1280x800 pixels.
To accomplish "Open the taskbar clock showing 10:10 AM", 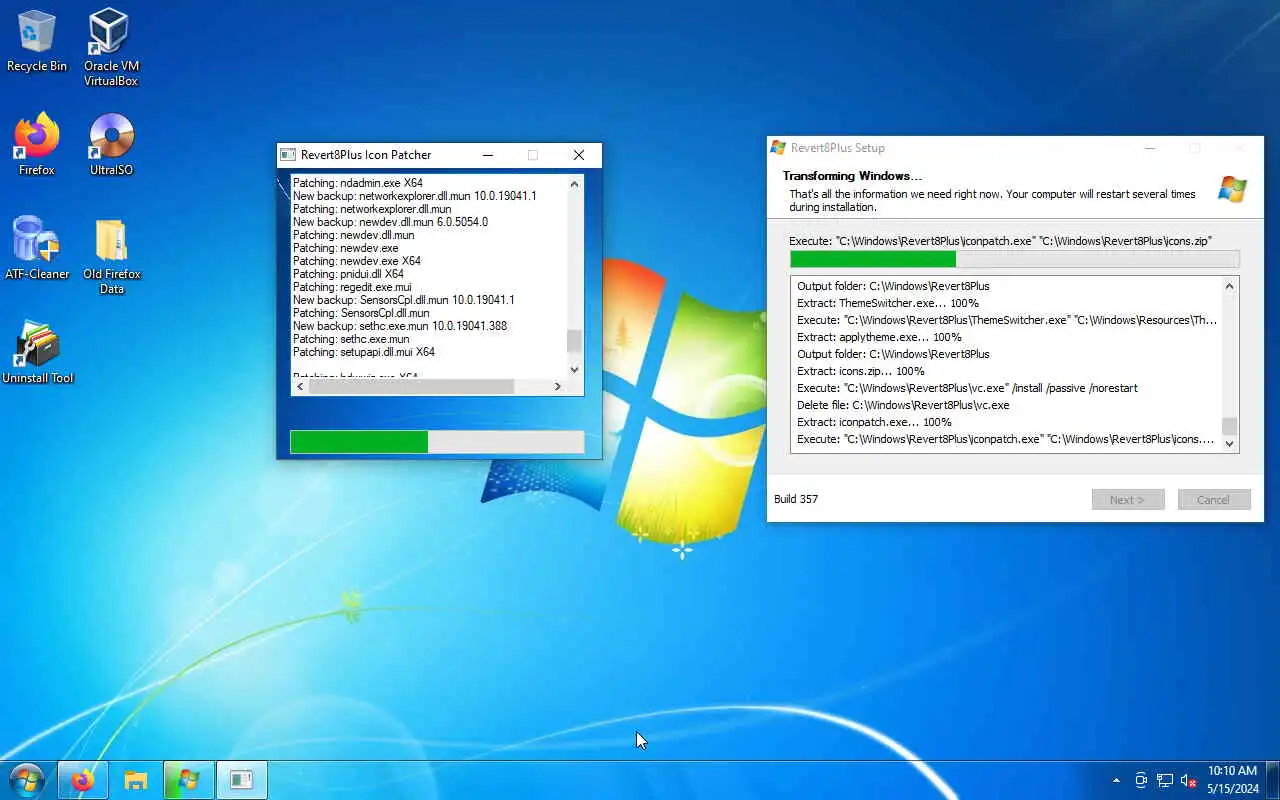I will tap(1232, 780).
